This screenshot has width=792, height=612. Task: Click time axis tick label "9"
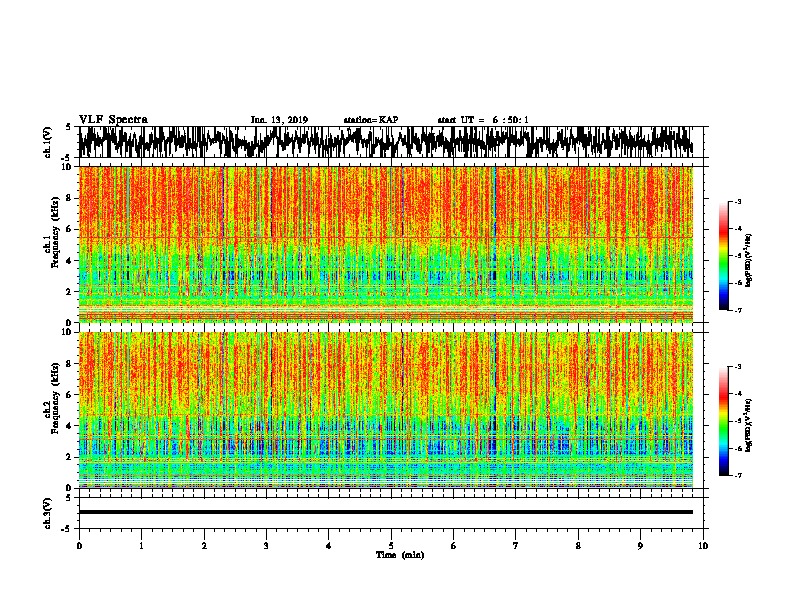point(640,546)
